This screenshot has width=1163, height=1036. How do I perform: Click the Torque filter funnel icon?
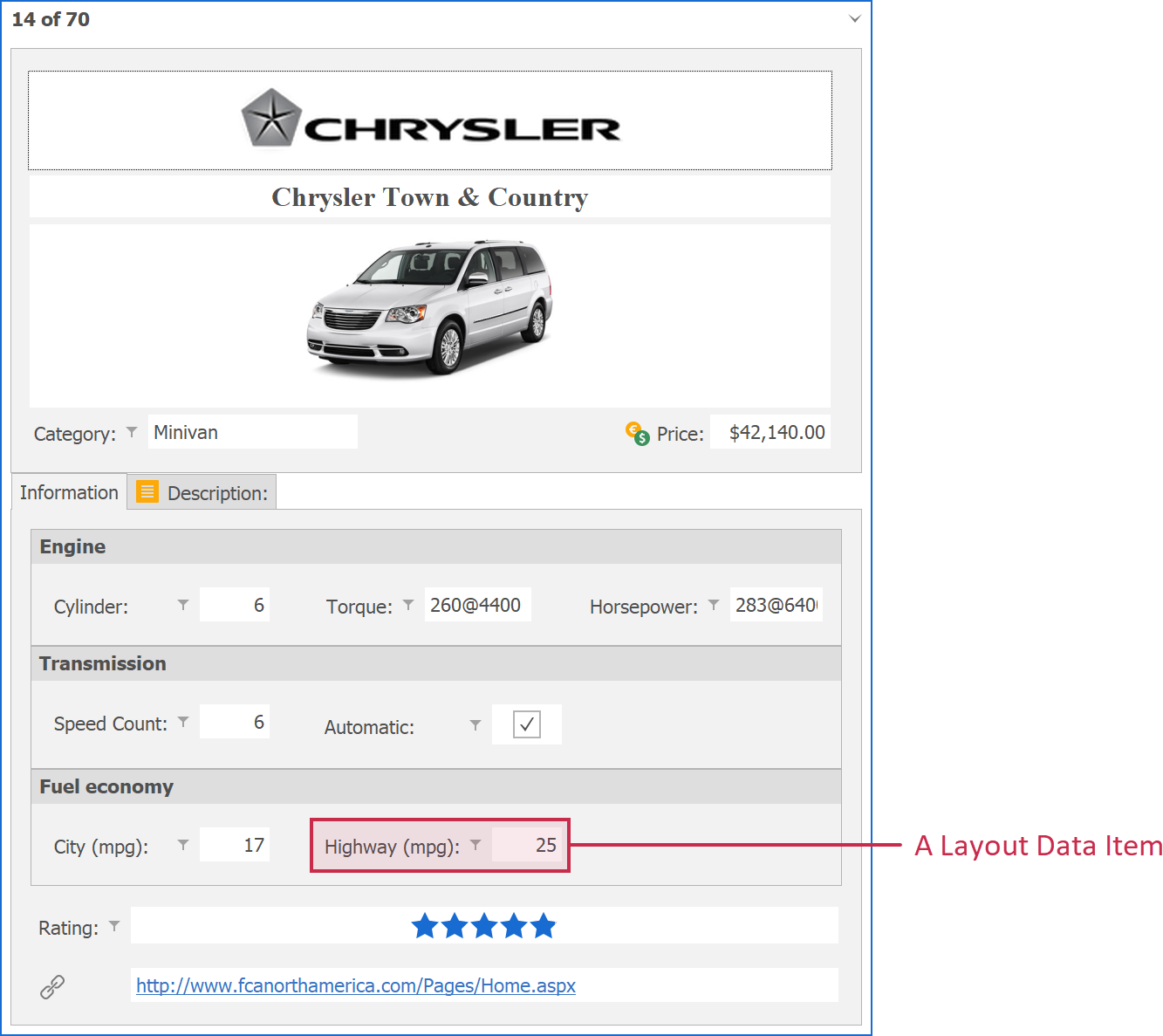408,605
